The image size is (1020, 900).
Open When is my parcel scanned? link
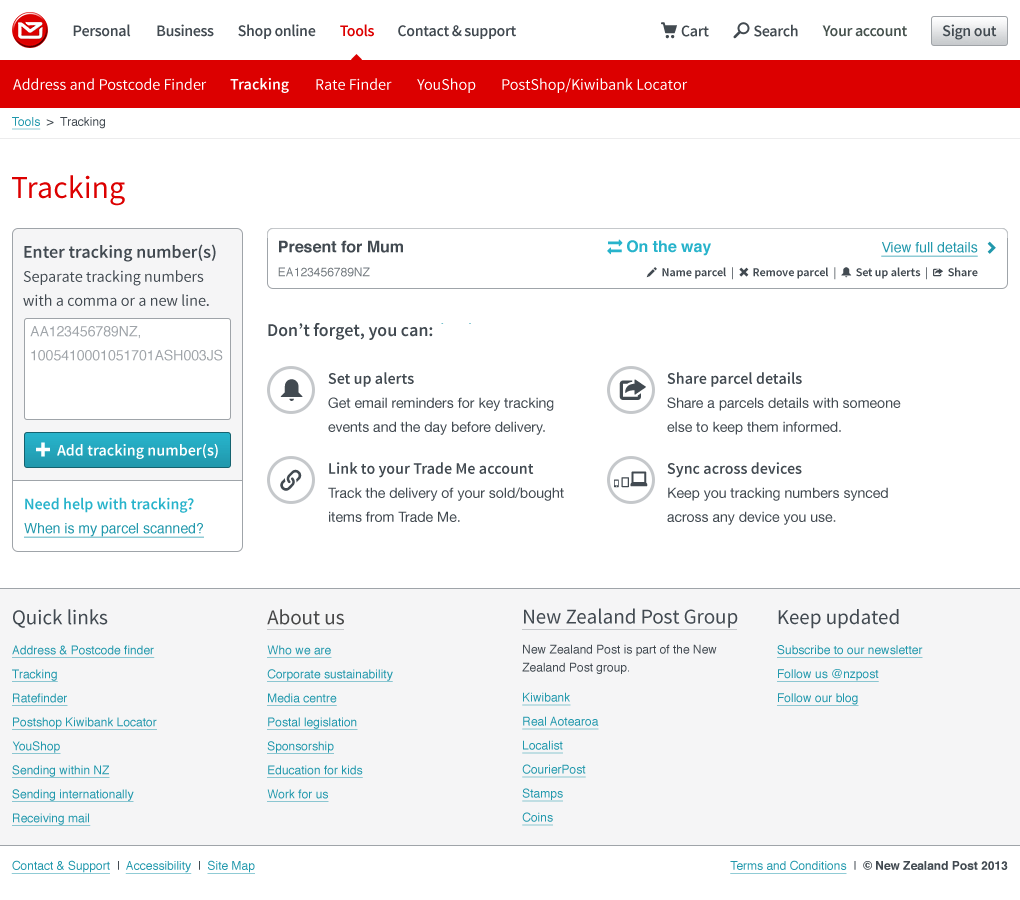(x=114, y=529)
